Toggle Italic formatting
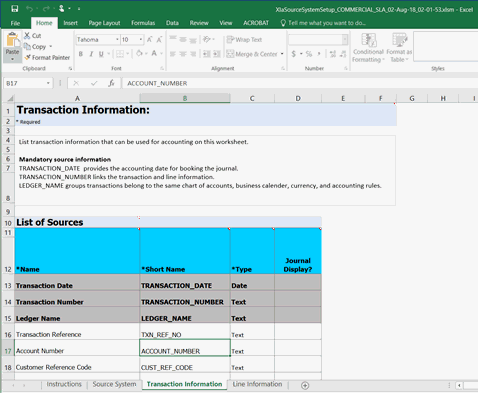The image size is (478, 393). (91, 54)
